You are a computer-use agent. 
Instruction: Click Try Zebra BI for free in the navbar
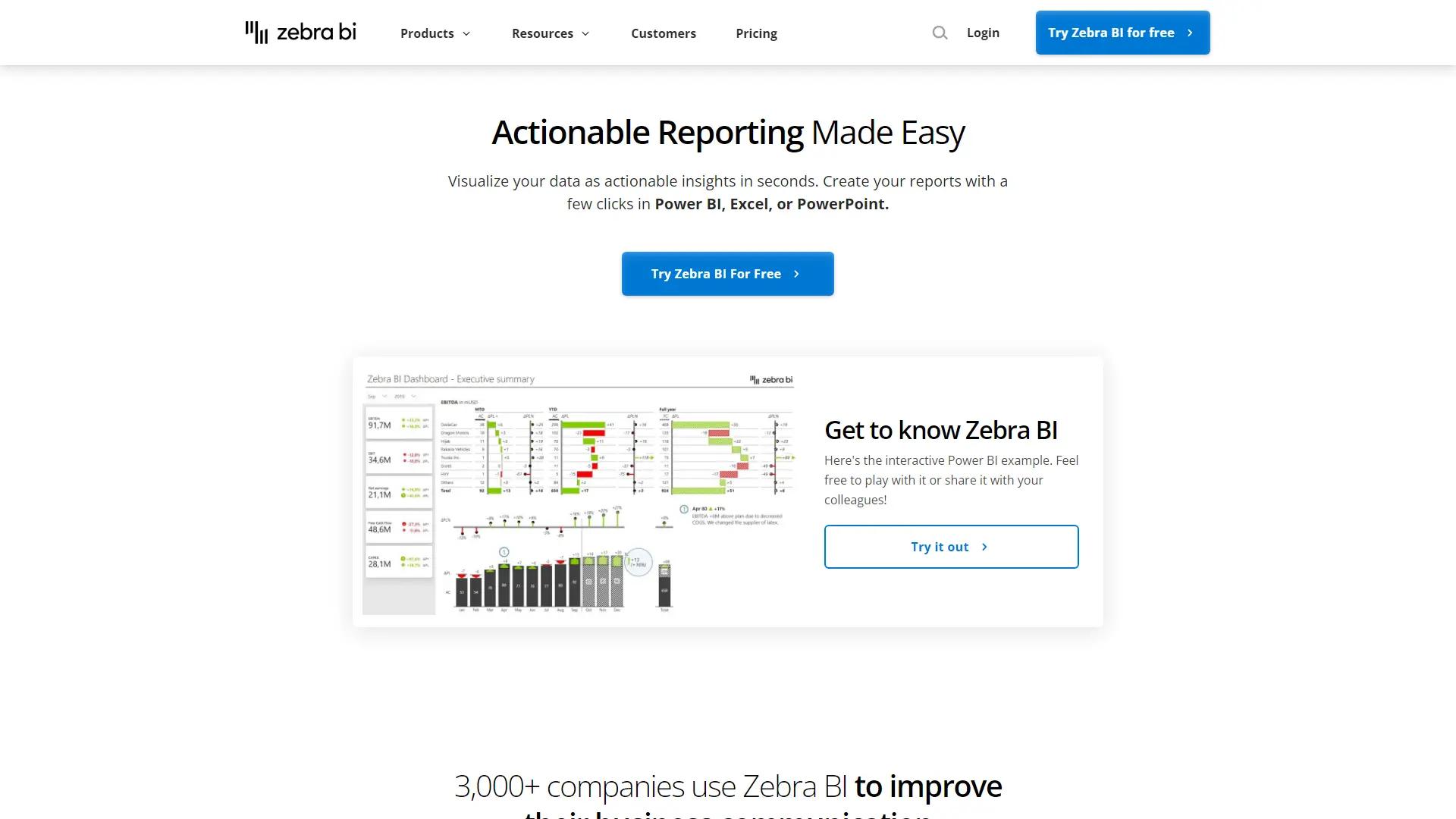pos(1122,33)
